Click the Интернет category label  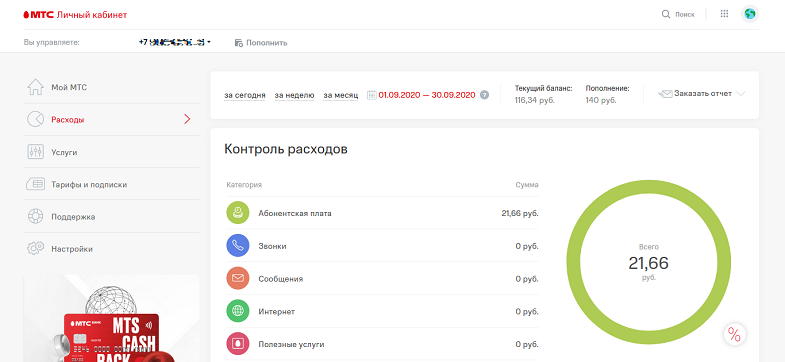[x=277, y=312]
